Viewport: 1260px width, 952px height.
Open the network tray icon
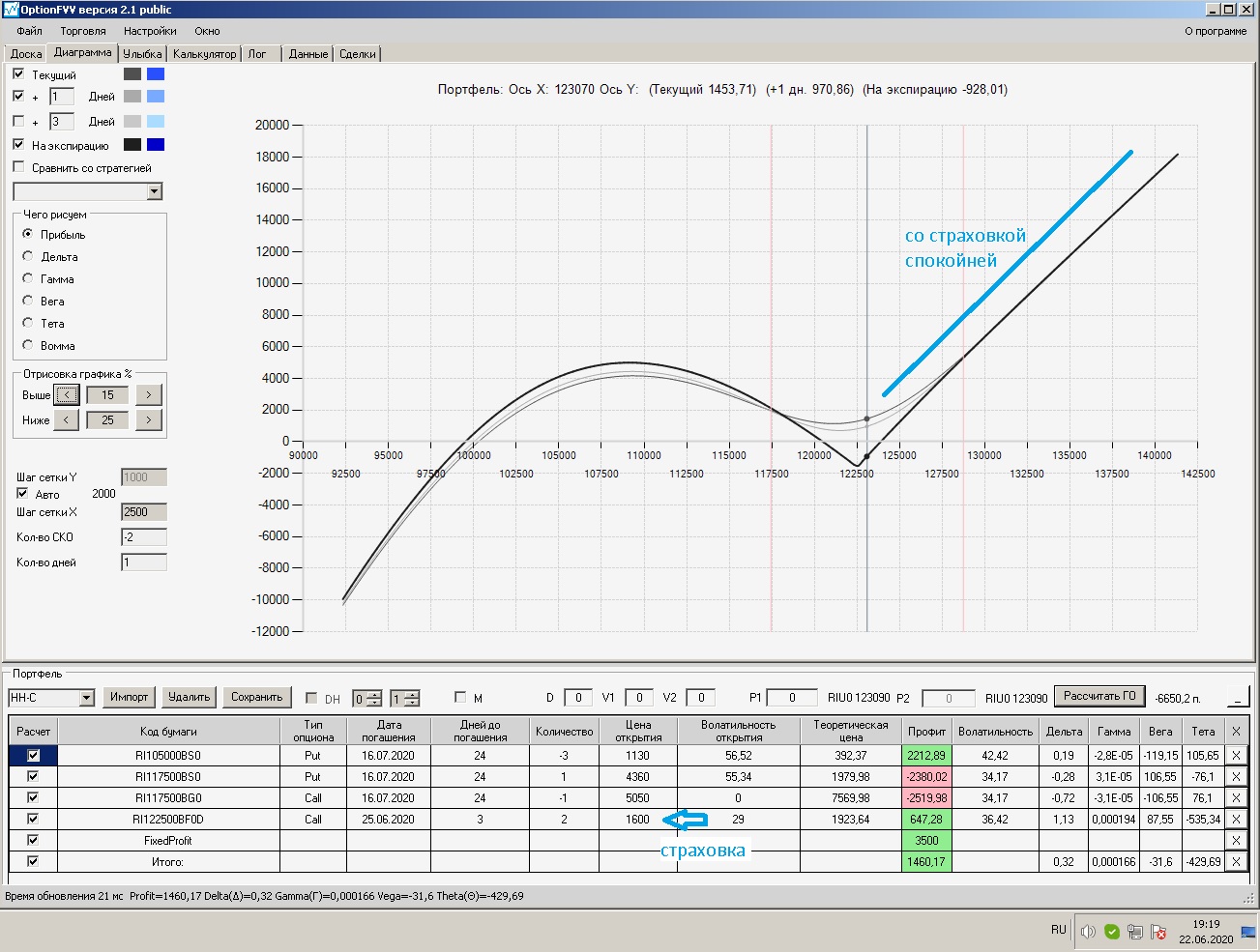(x=1134, y=932)
